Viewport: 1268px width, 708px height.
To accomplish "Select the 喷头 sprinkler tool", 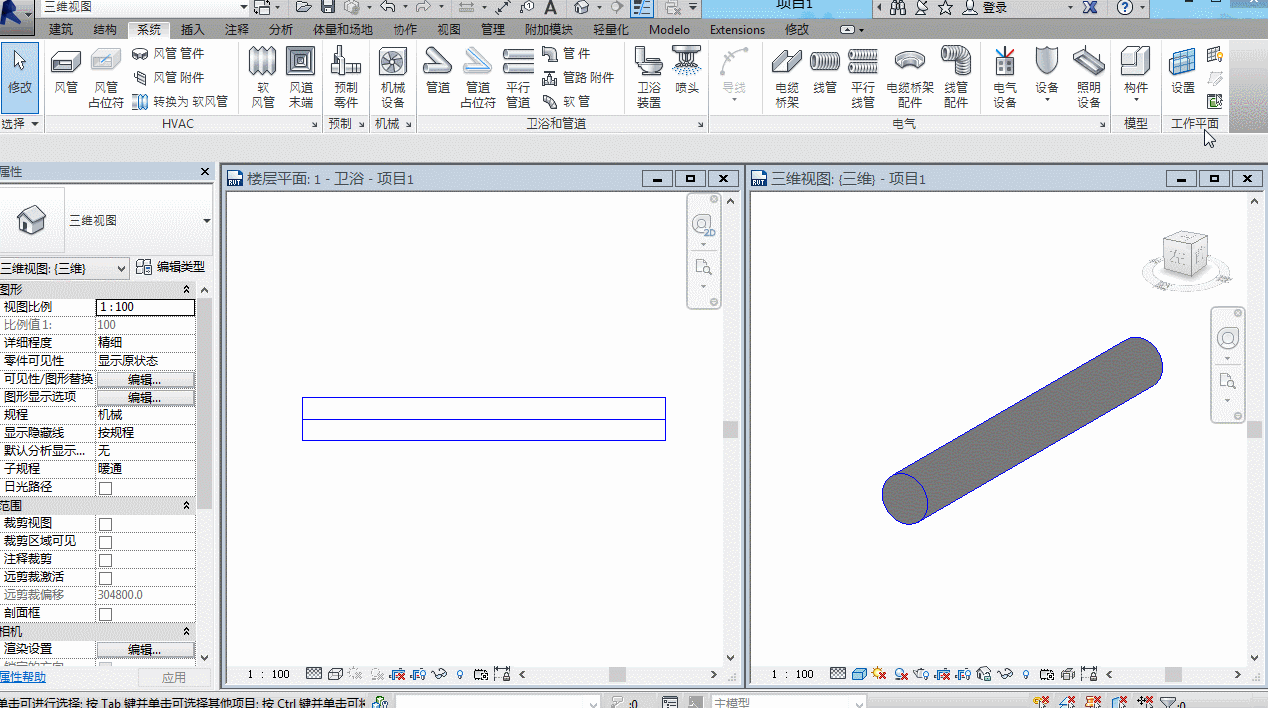I will pyautogui.click(x=687, y=72).
